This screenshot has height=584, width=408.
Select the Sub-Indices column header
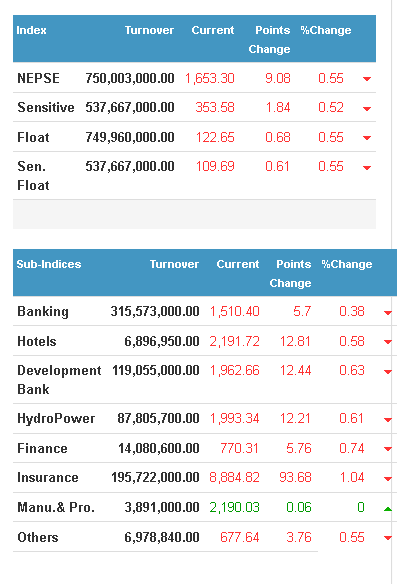49,264
